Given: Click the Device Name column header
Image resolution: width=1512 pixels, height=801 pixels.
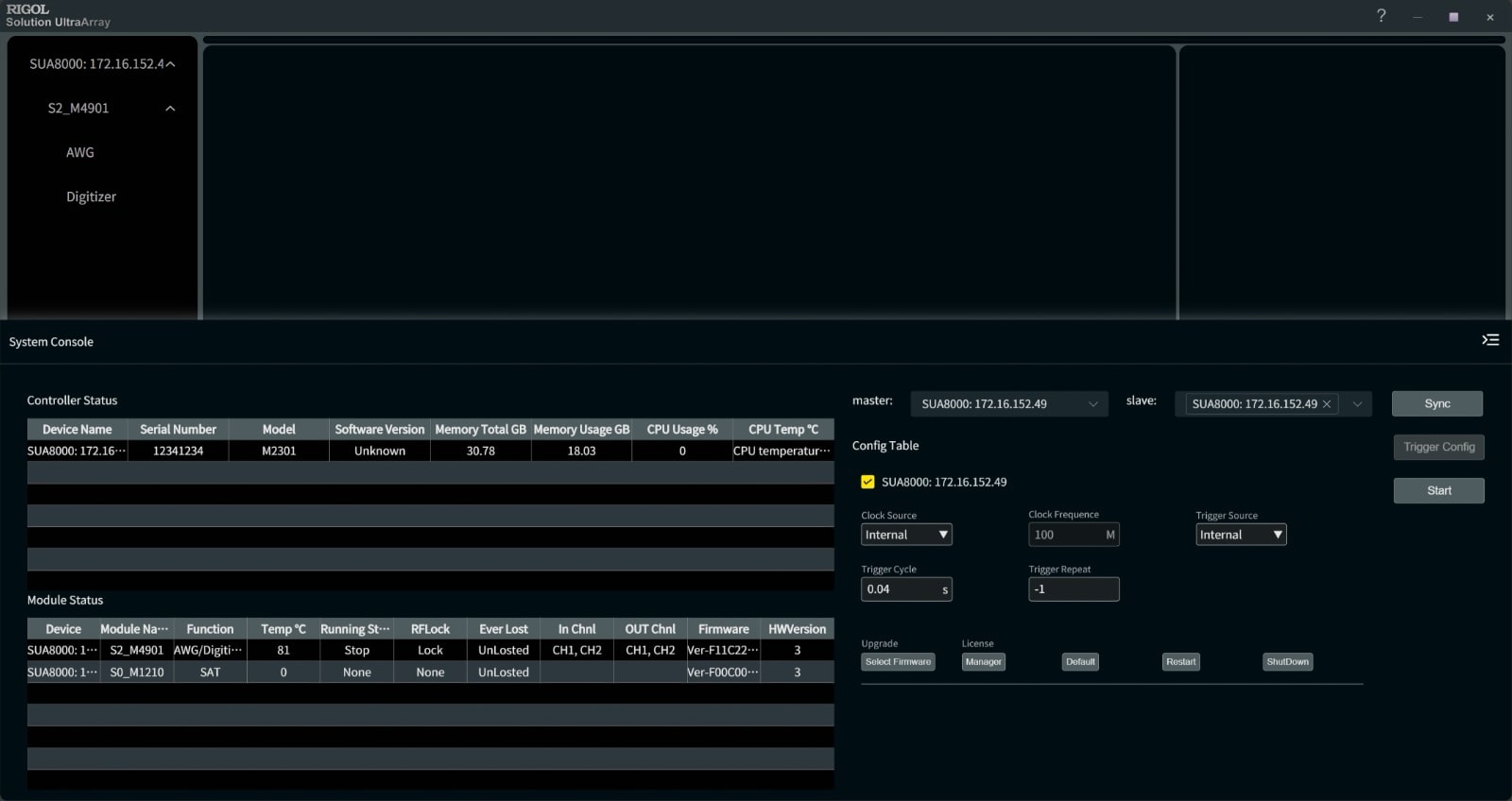Looking at the screenshot, I should tap(77, 430).
